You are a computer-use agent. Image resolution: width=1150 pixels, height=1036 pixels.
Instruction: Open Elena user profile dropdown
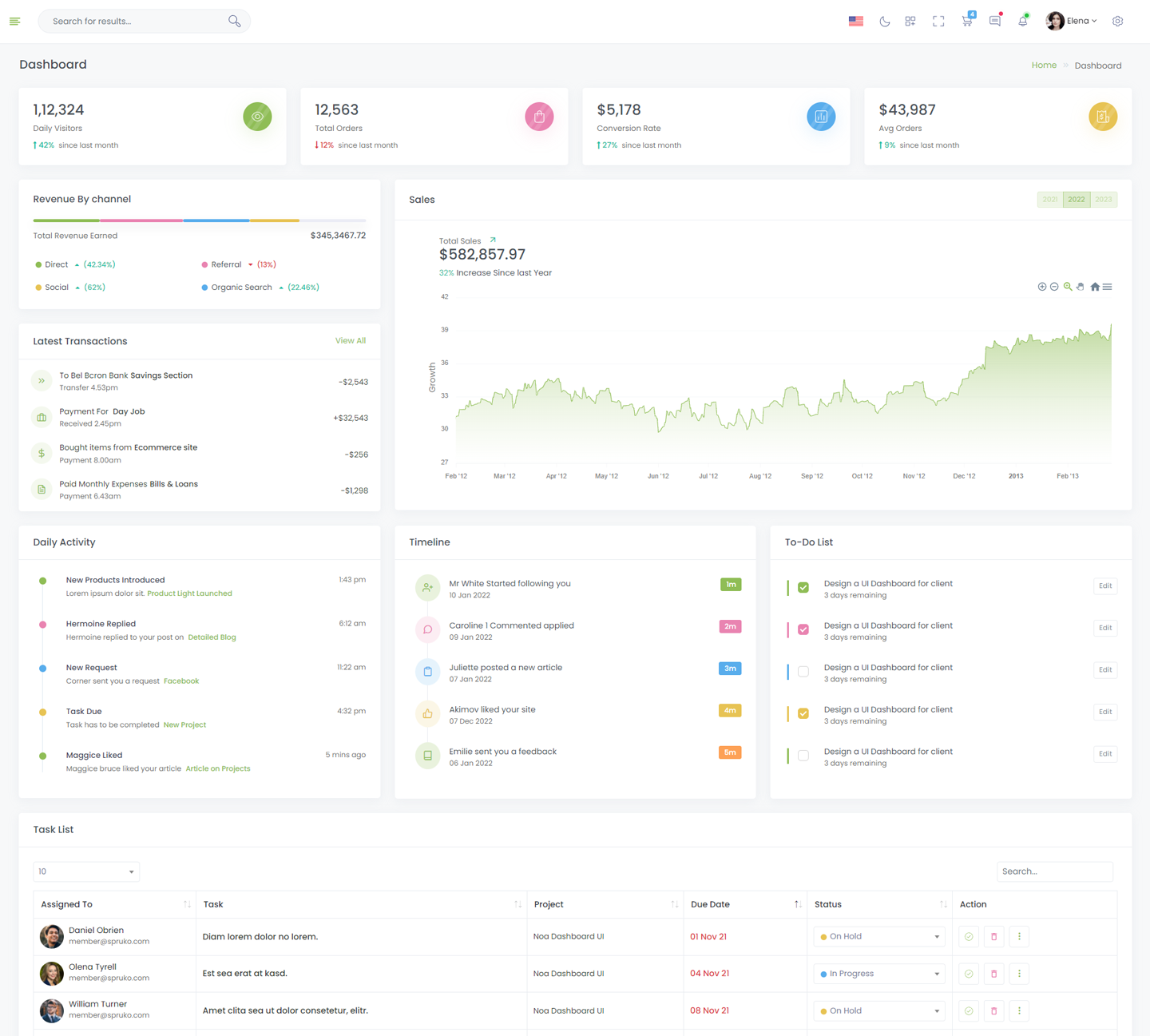(1072, 22)
